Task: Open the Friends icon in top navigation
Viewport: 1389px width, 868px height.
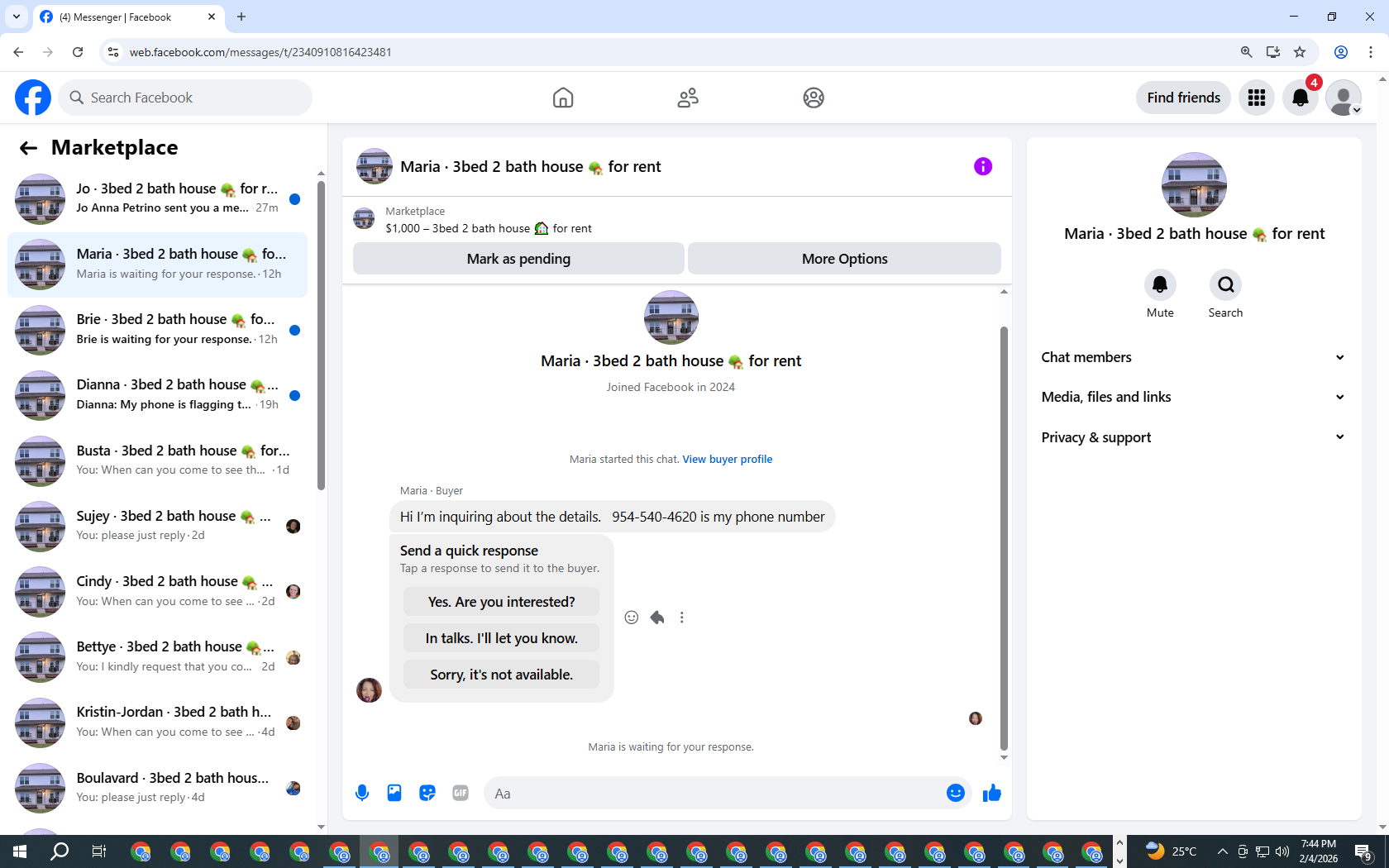Action: coord(688,98)
